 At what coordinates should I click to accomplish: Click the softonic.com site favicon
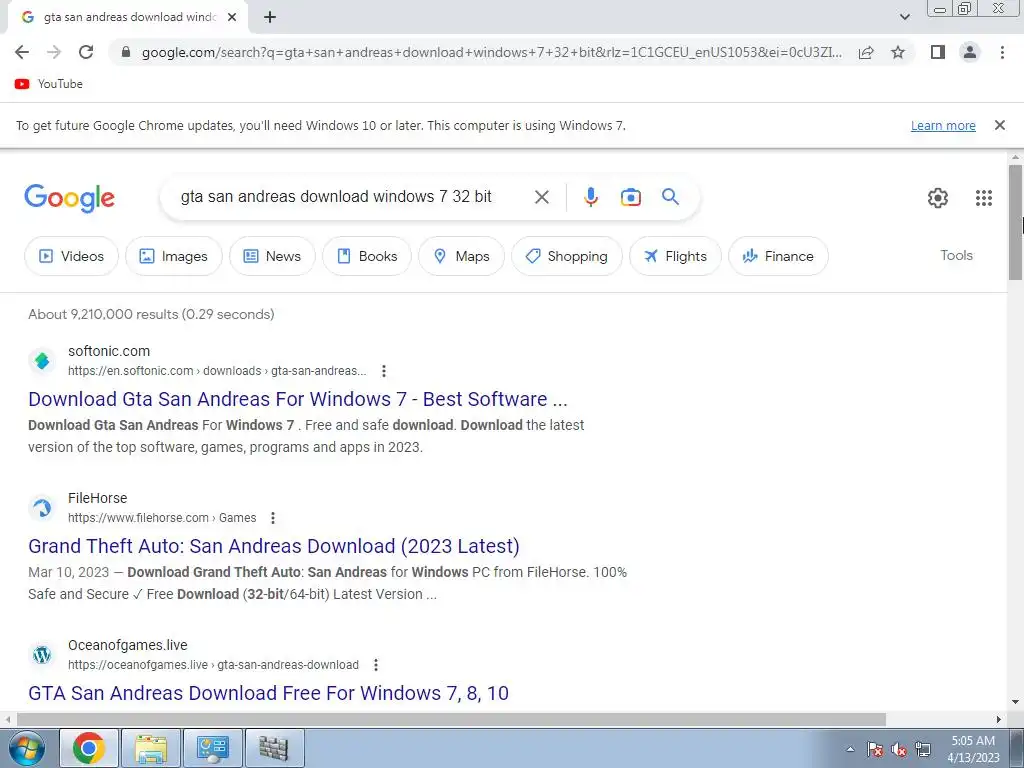[42, 361]
